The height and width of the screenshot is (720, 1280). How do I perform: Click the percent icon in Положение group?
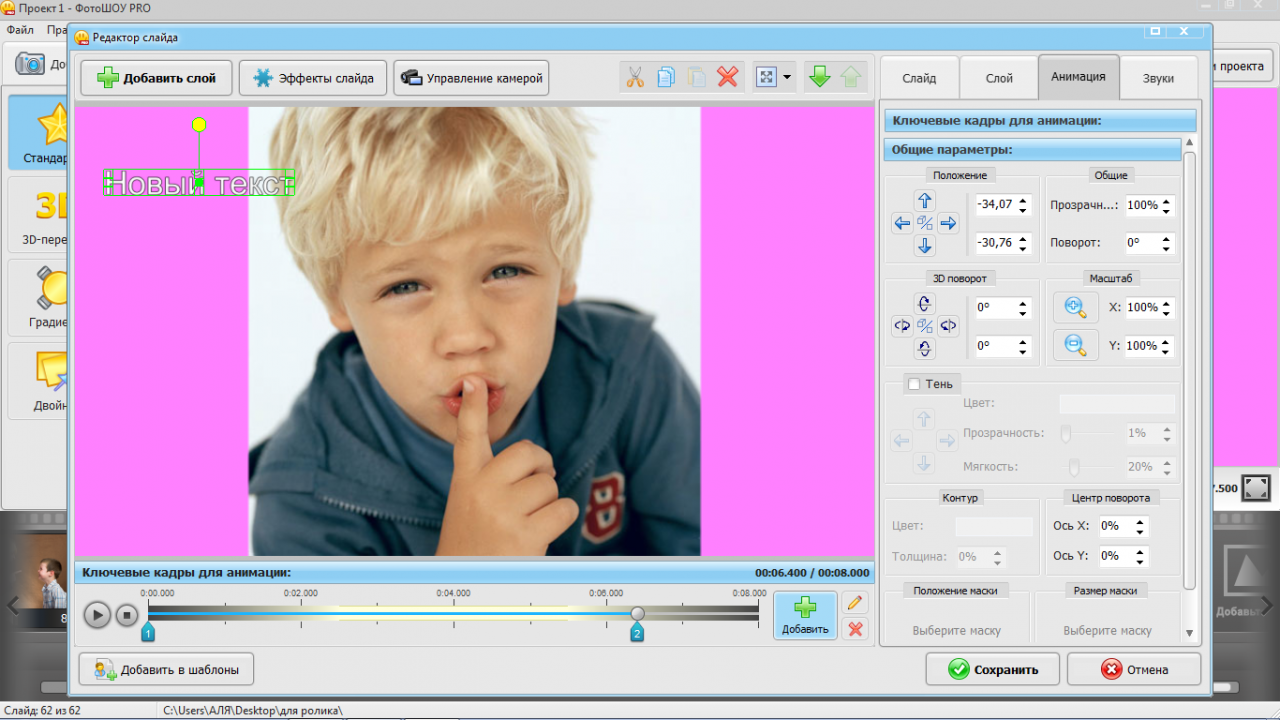pyautogui.click(x=925, y=223)
